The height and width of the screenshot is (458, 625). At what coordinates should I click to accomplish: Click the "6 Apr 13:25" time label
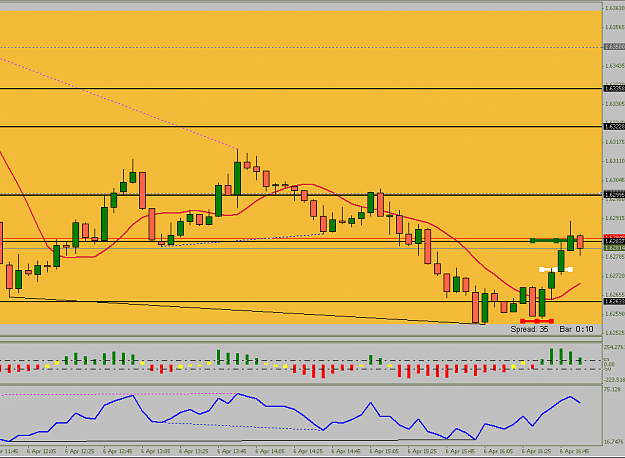tap(194, 451)
